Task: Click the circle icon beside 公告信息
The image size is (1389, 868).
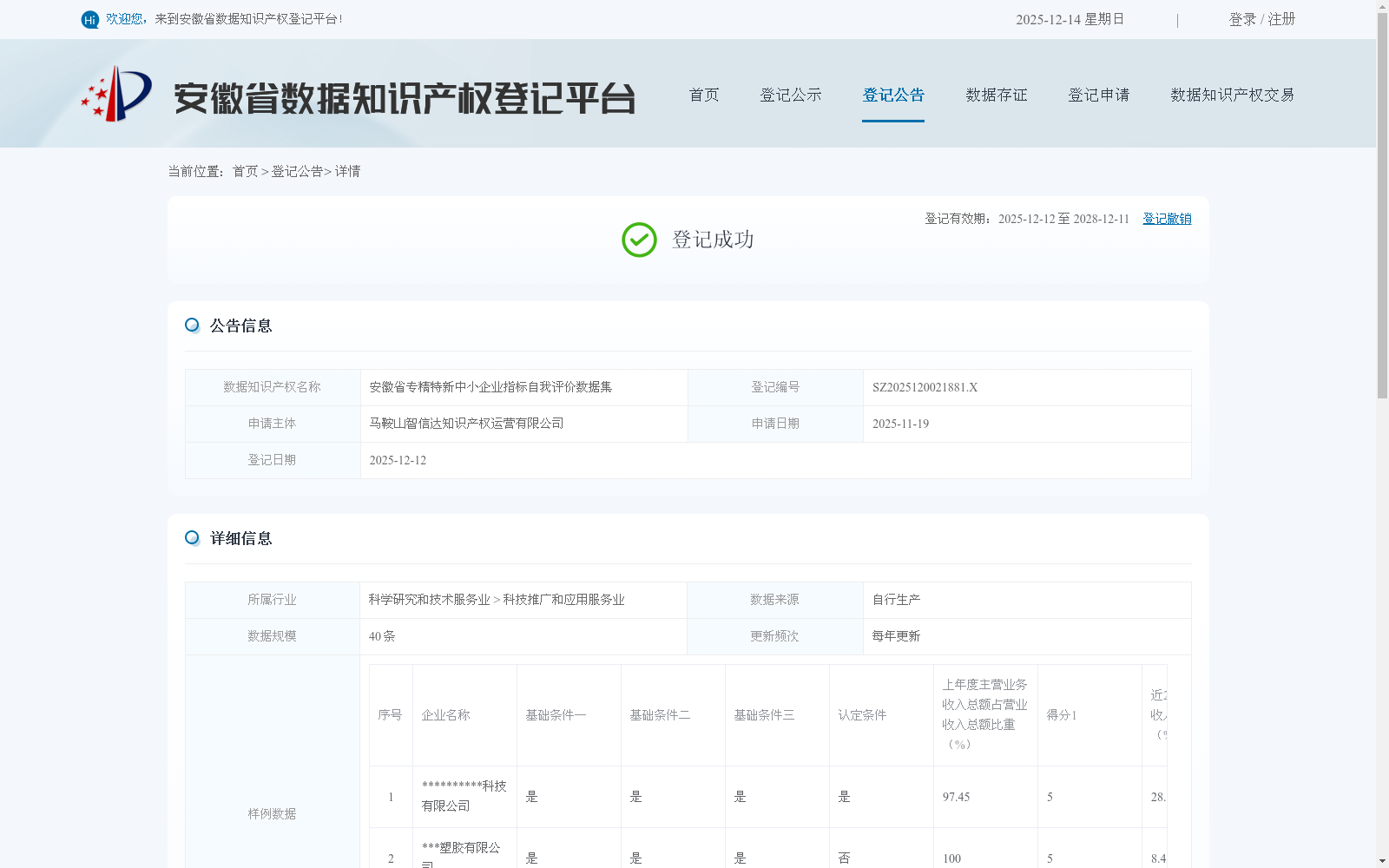Action: point(192,325)
